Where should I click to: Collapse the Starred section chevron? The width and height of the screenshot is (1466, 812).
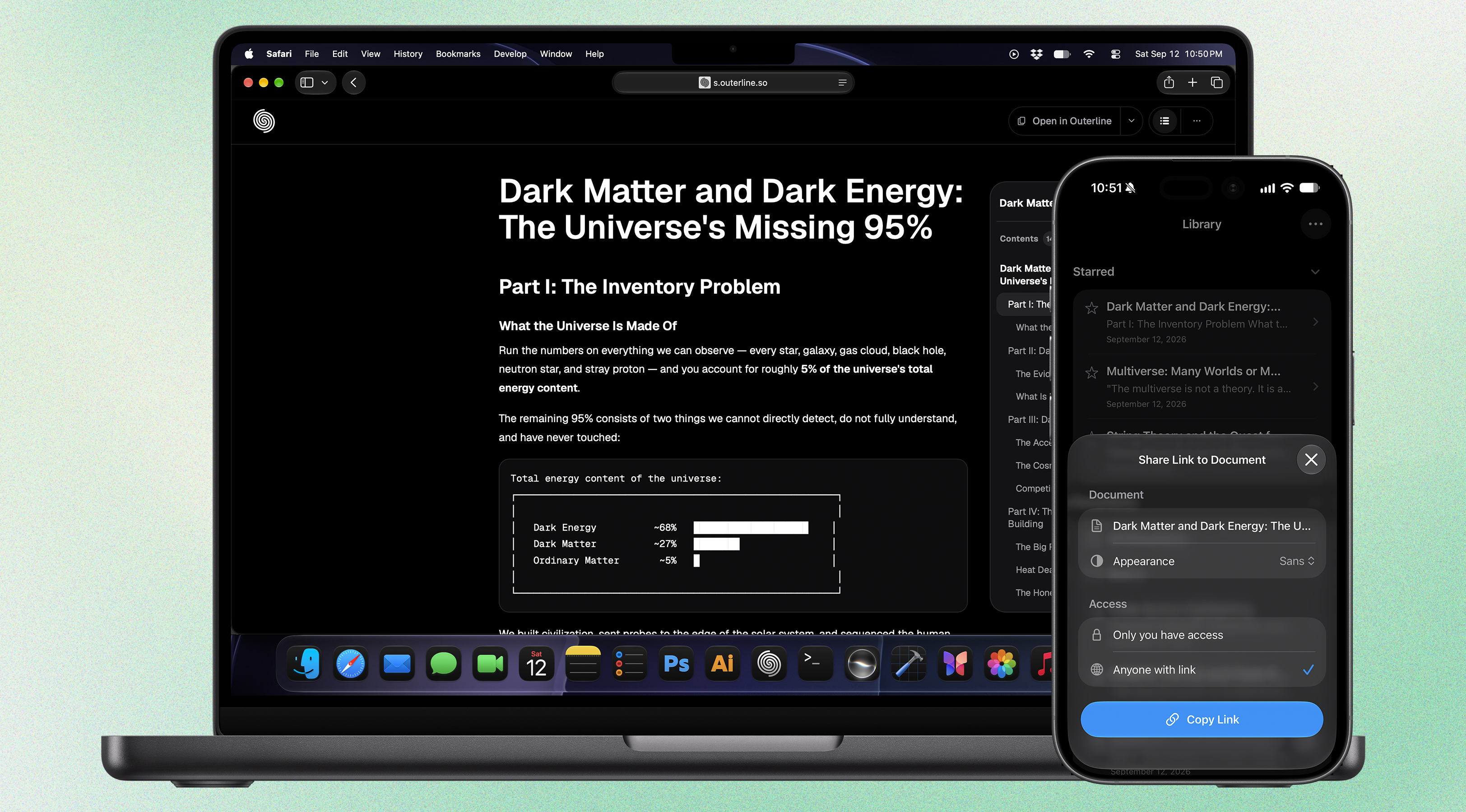click(x=1315, y=272)
